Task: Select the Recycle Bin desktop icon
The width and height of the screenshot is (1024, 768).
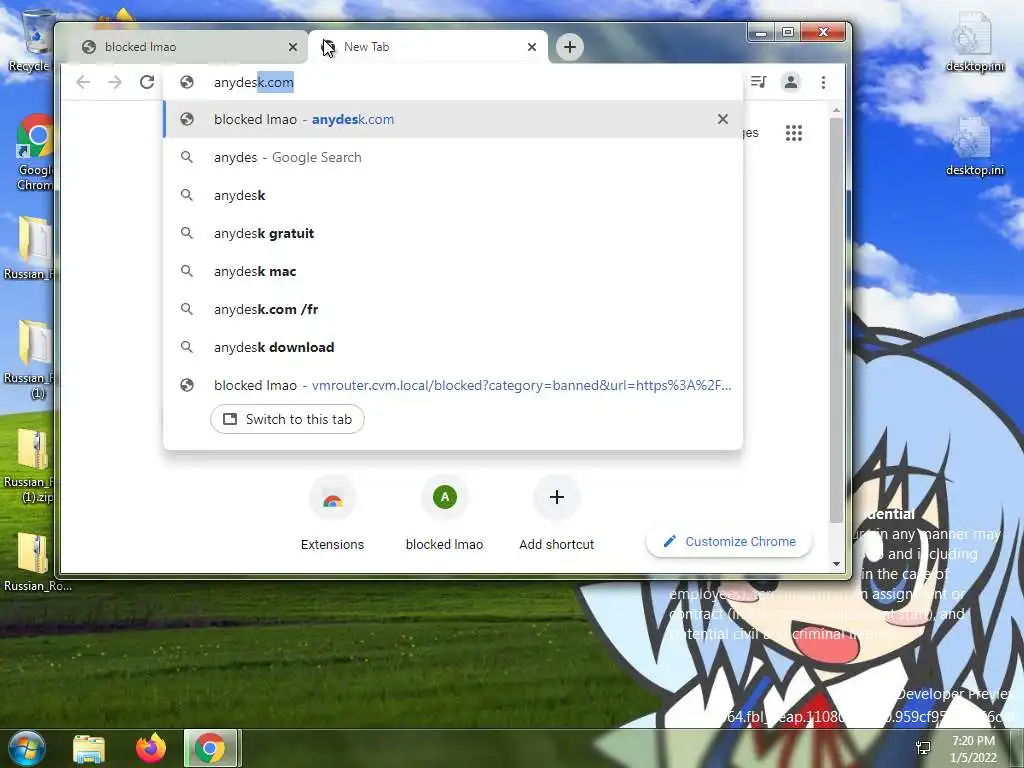Action: [29, 40]
